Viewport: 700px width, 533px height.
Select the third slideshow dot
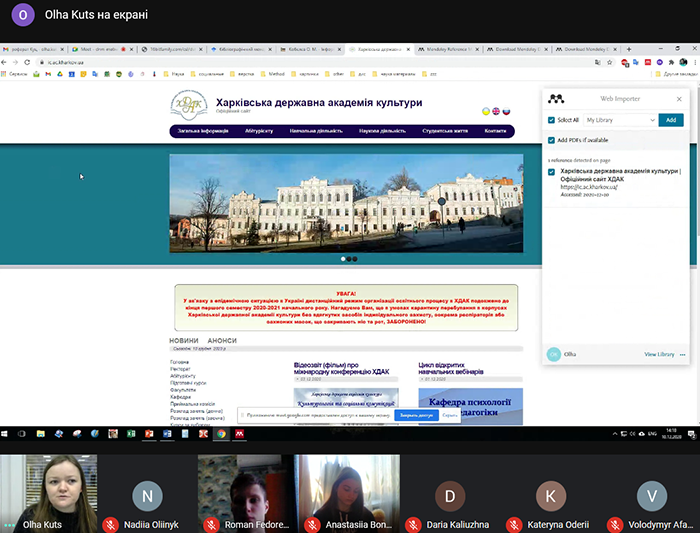coord(355,259)
